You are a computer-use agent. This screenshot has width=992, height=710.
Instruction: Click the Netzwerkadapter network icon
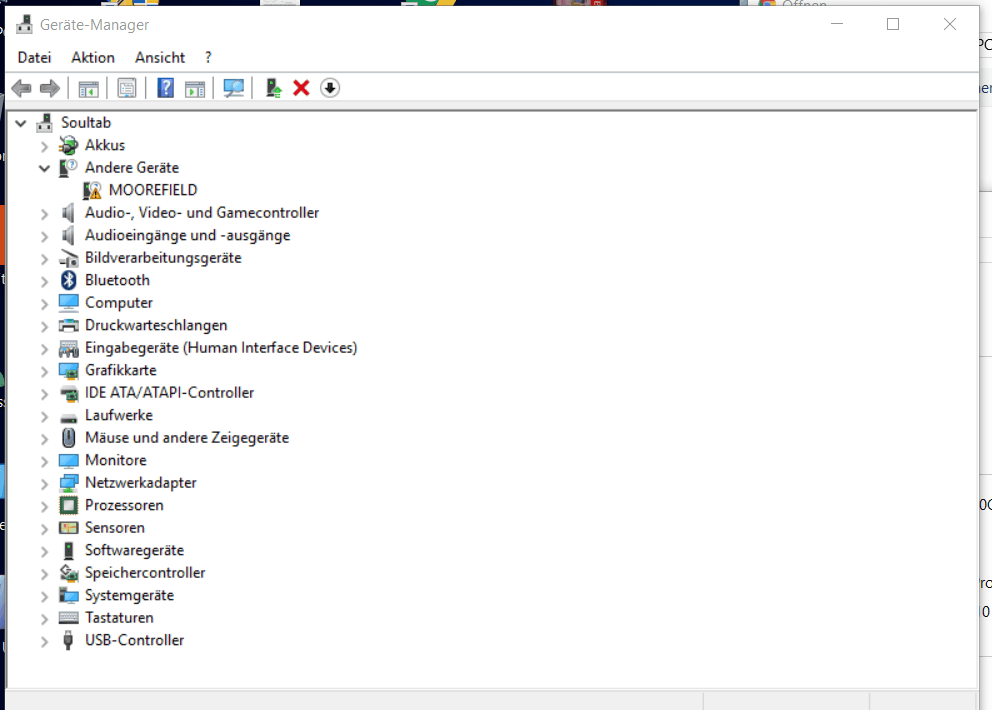(x=68, y=483)
